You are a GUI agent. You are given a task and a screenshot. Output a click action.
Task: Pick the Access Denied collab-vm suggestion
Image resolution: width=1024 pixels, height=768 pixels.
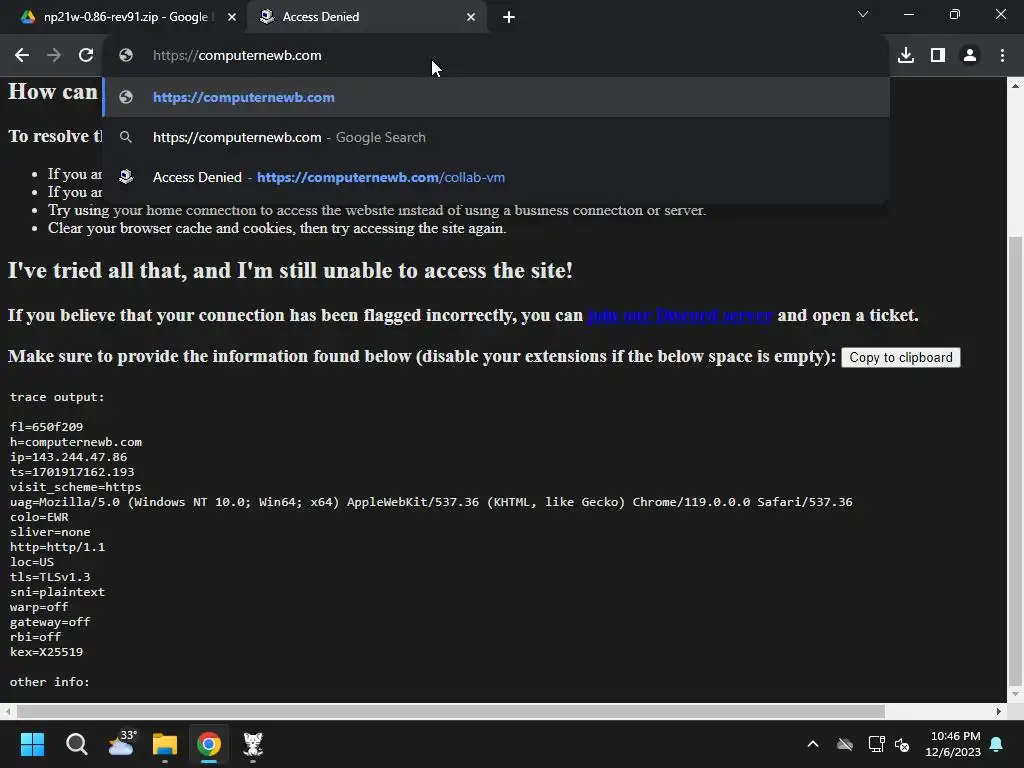(x=496, y=177)
